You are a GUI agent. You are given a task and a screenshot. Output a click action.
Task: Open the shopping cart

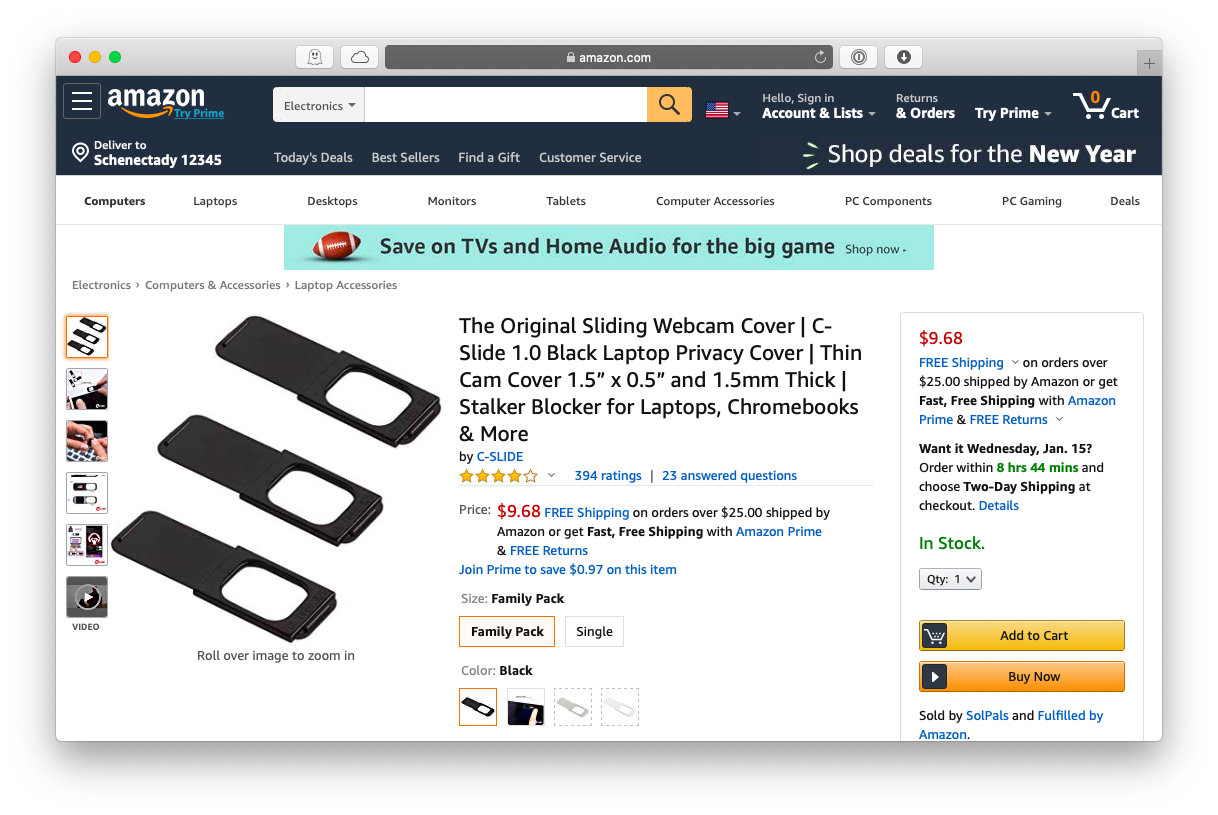click(x=1105, y=104)
